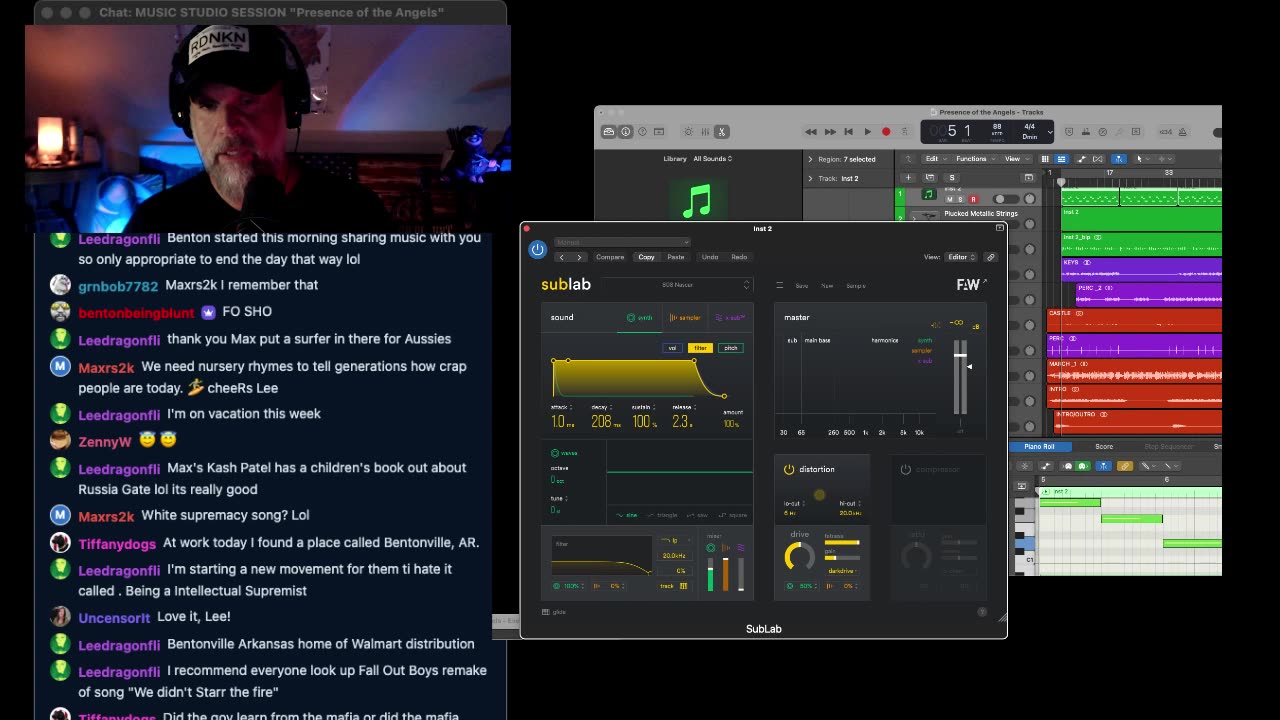
Task: Open the View menu in tracks area
Action: coord(1017,159)
